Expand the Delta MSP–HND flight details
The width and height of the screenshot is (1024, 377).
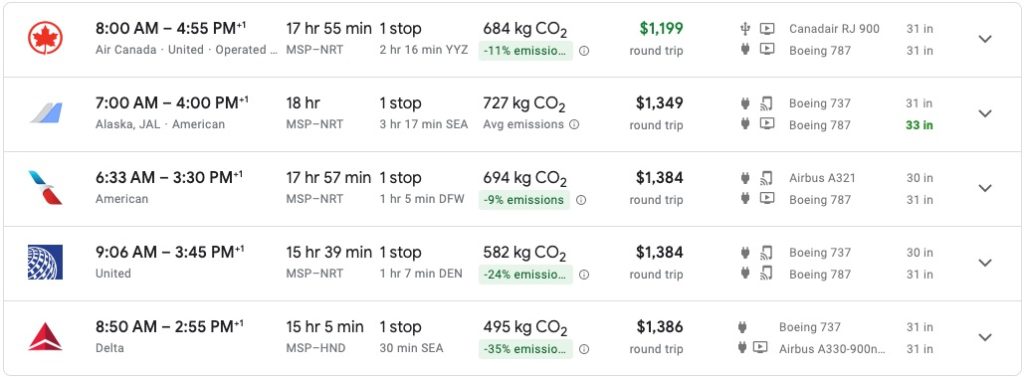(985, 337)
